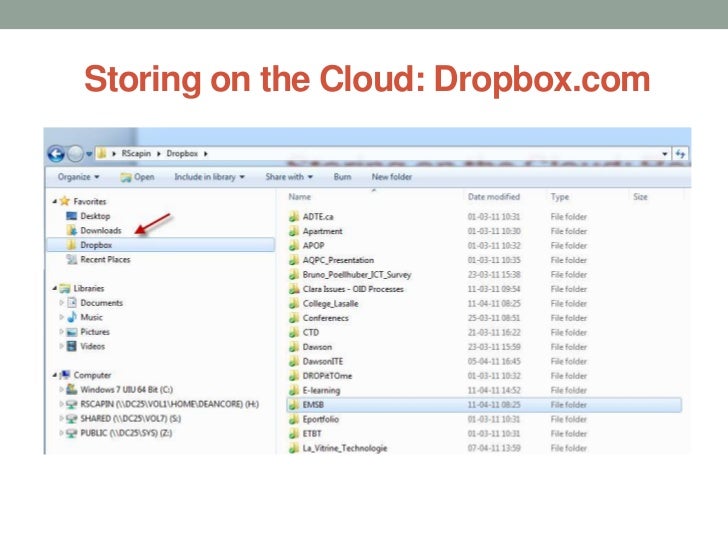Select the Apartment folder icon

(293, 231)
